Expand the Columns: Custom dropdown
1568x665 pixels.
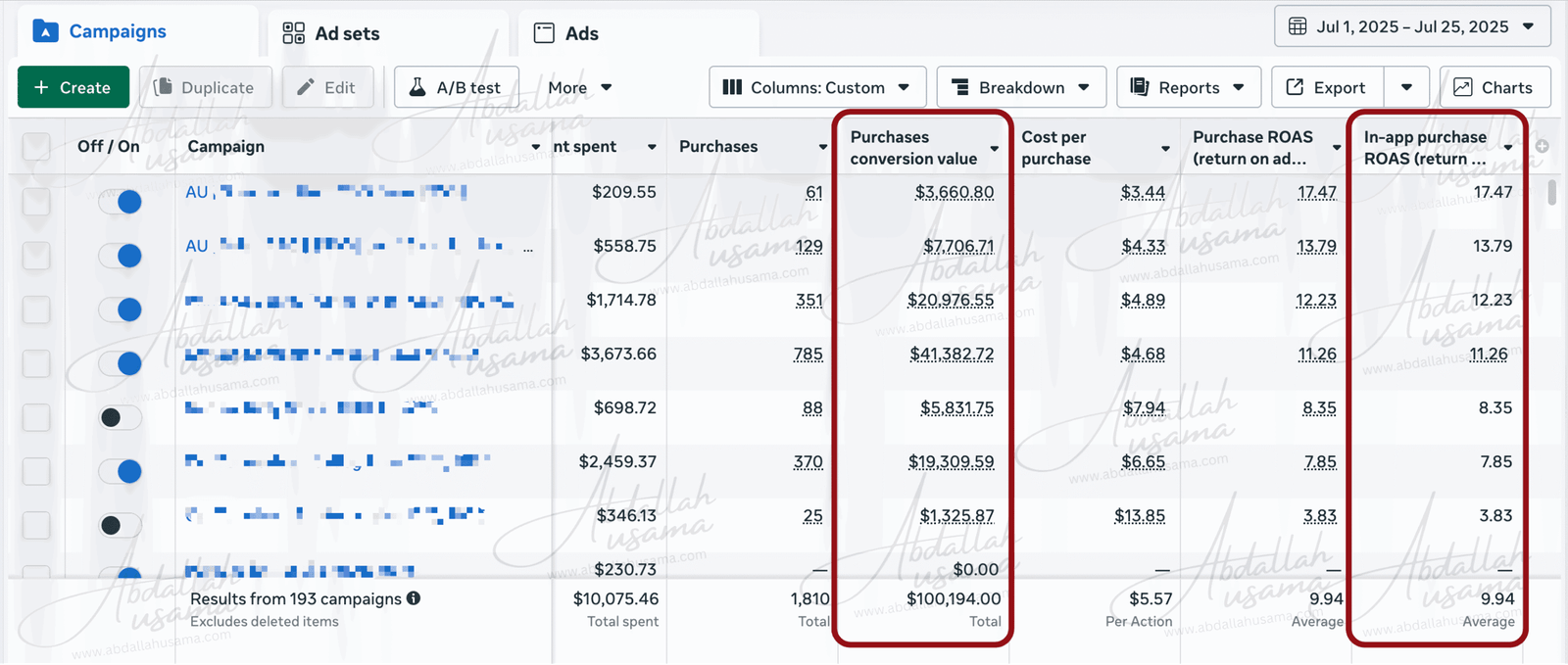(x=816, y=87)
